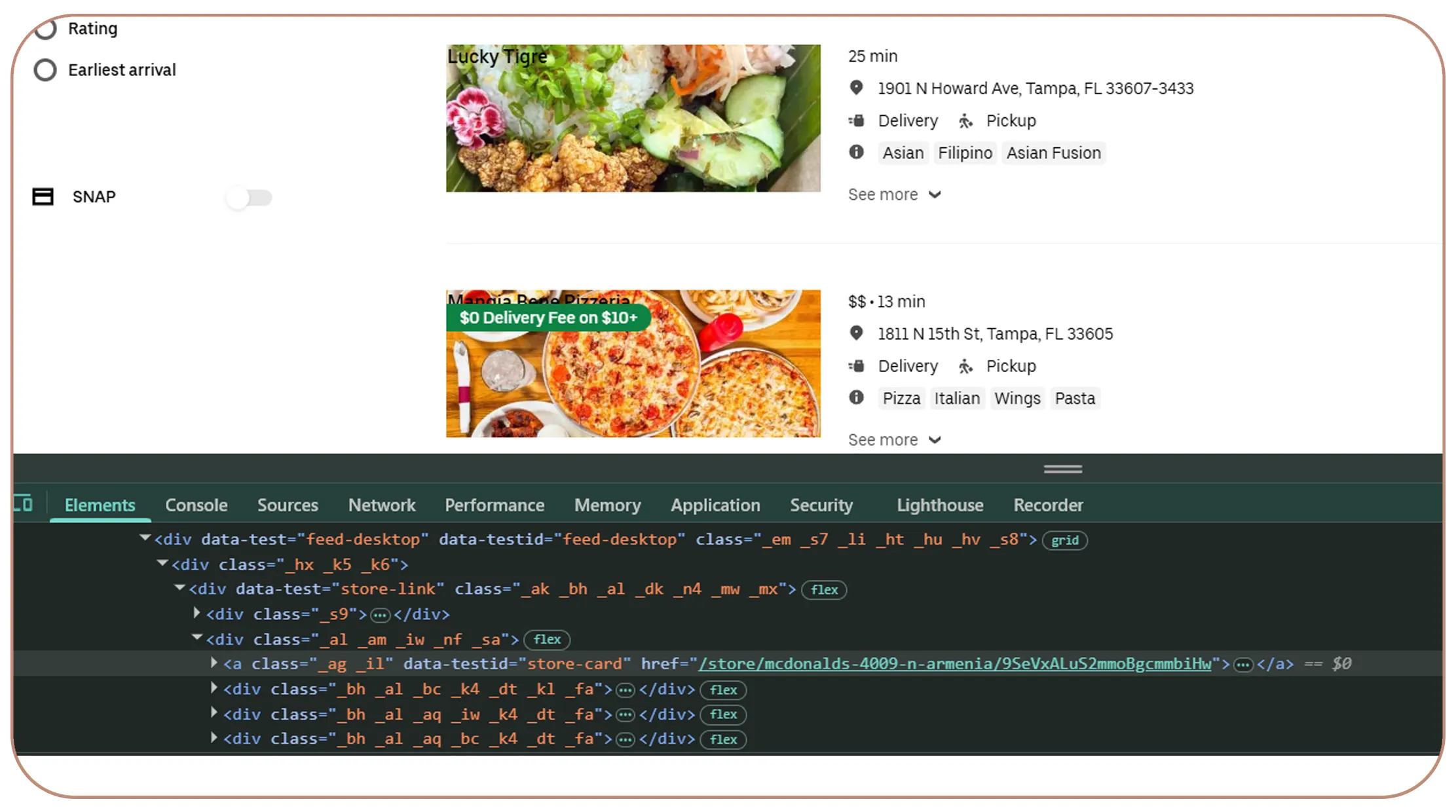The width and height of the screenshot is (1456, 812).
Task: Click ellipsis inside the store-card anchor
Action: click(x=1243, y=665)
